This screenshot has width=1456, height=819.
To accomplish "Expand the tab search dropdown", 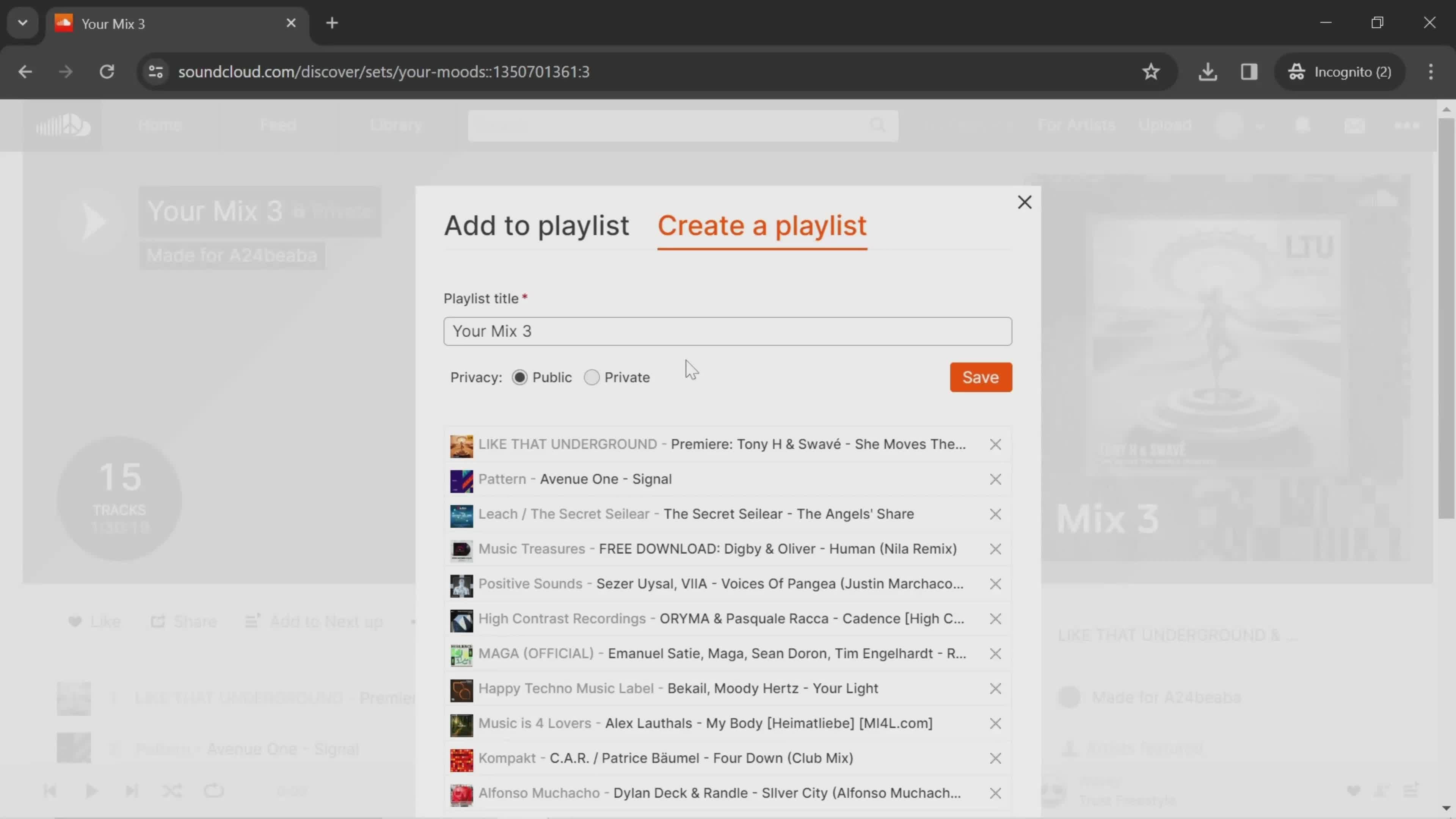I will (x=23, y=23).
